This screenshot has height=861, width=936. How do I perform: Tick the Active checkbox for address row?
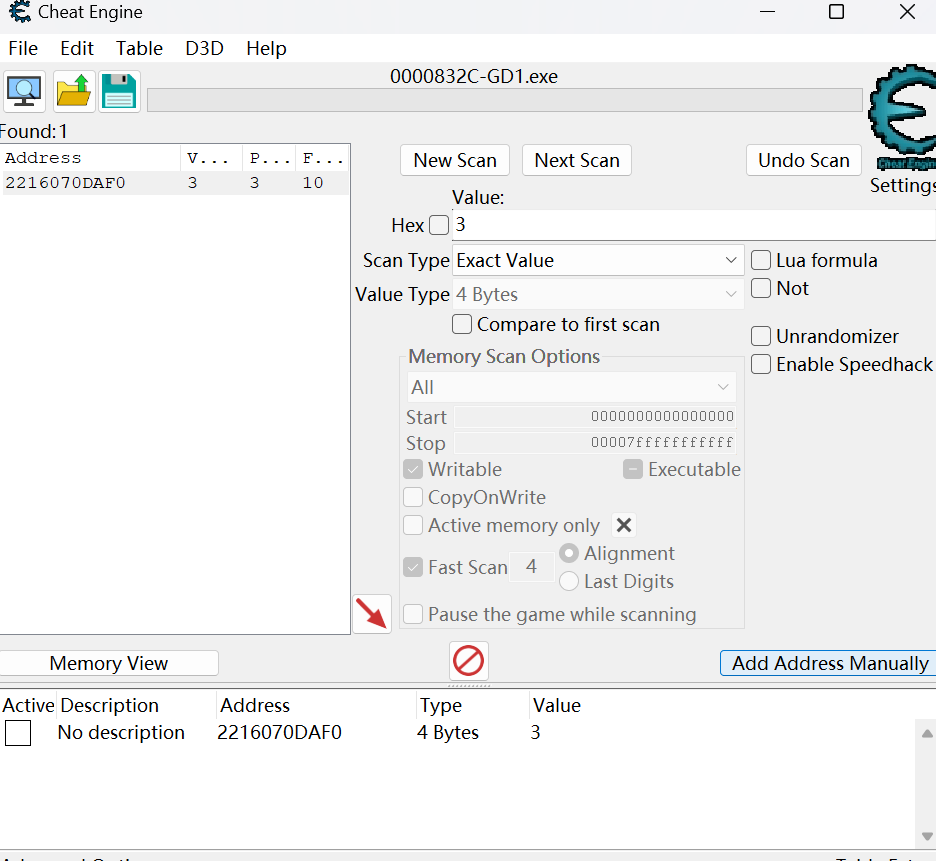18,733
